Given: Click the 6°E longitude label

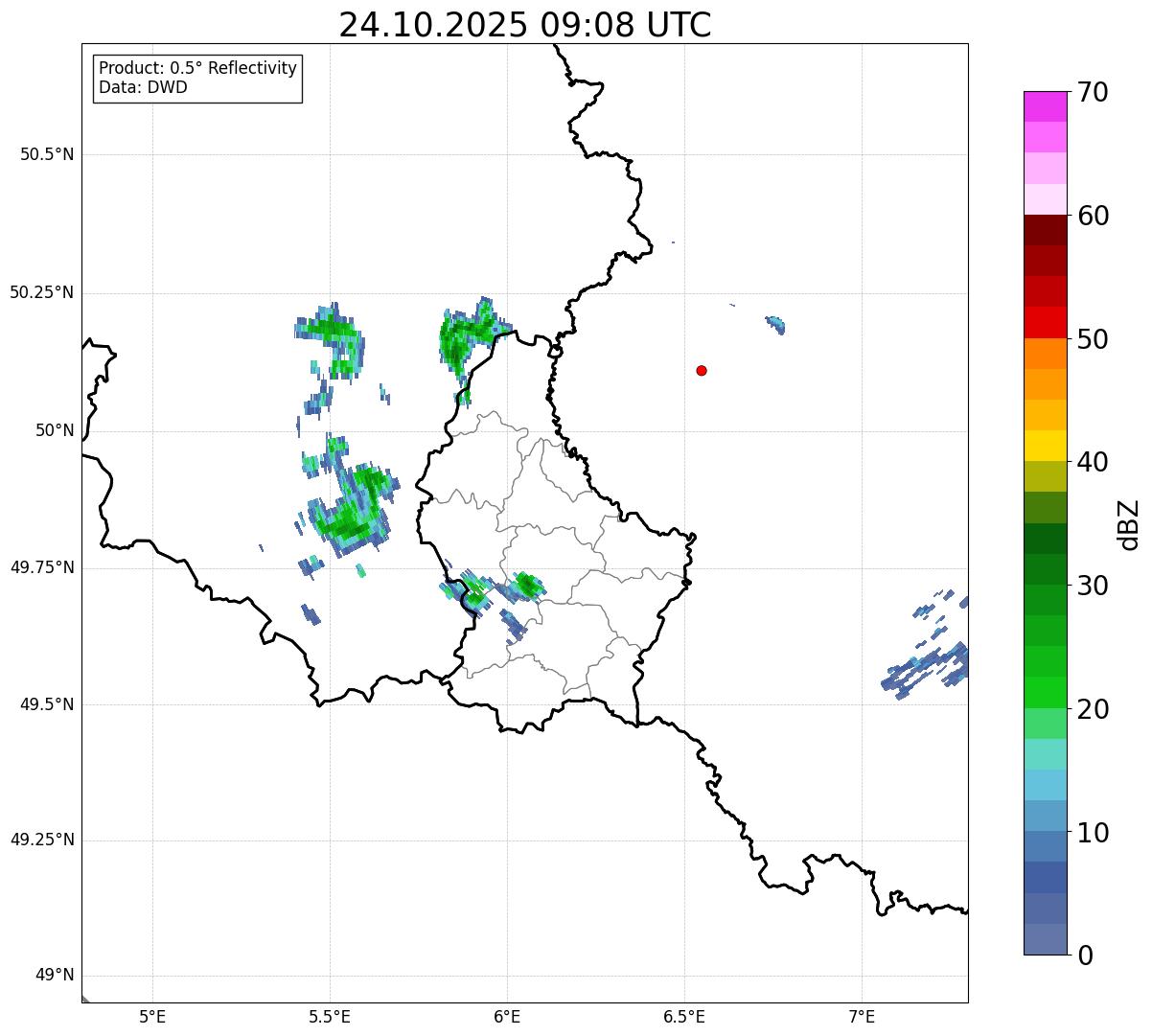Looking at the screenshot, I should [507, 1017].
